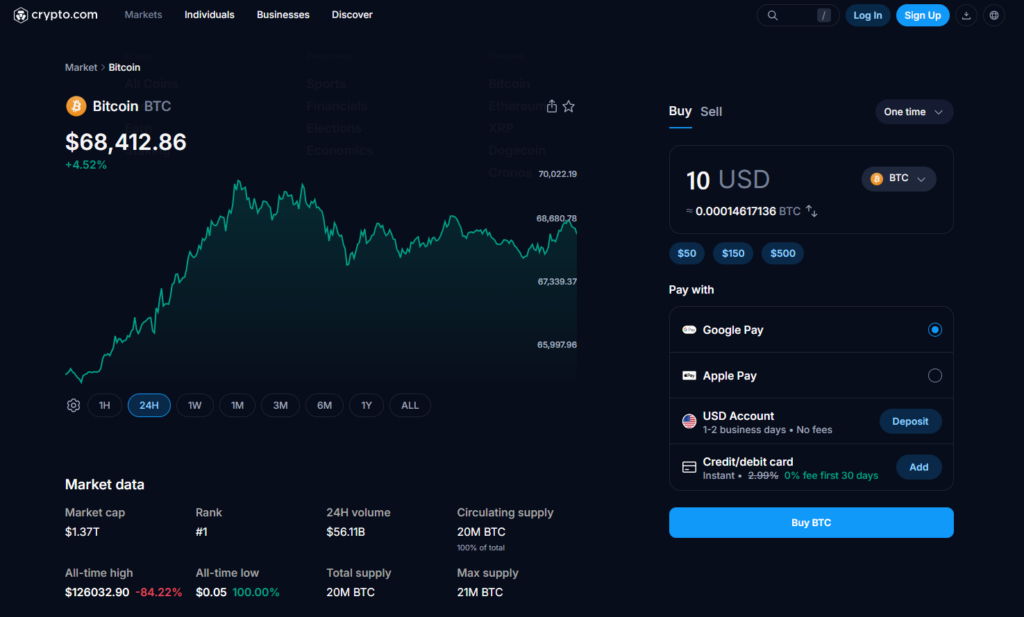
Task: Click the Google Pay logo icon
Action: 689,330
